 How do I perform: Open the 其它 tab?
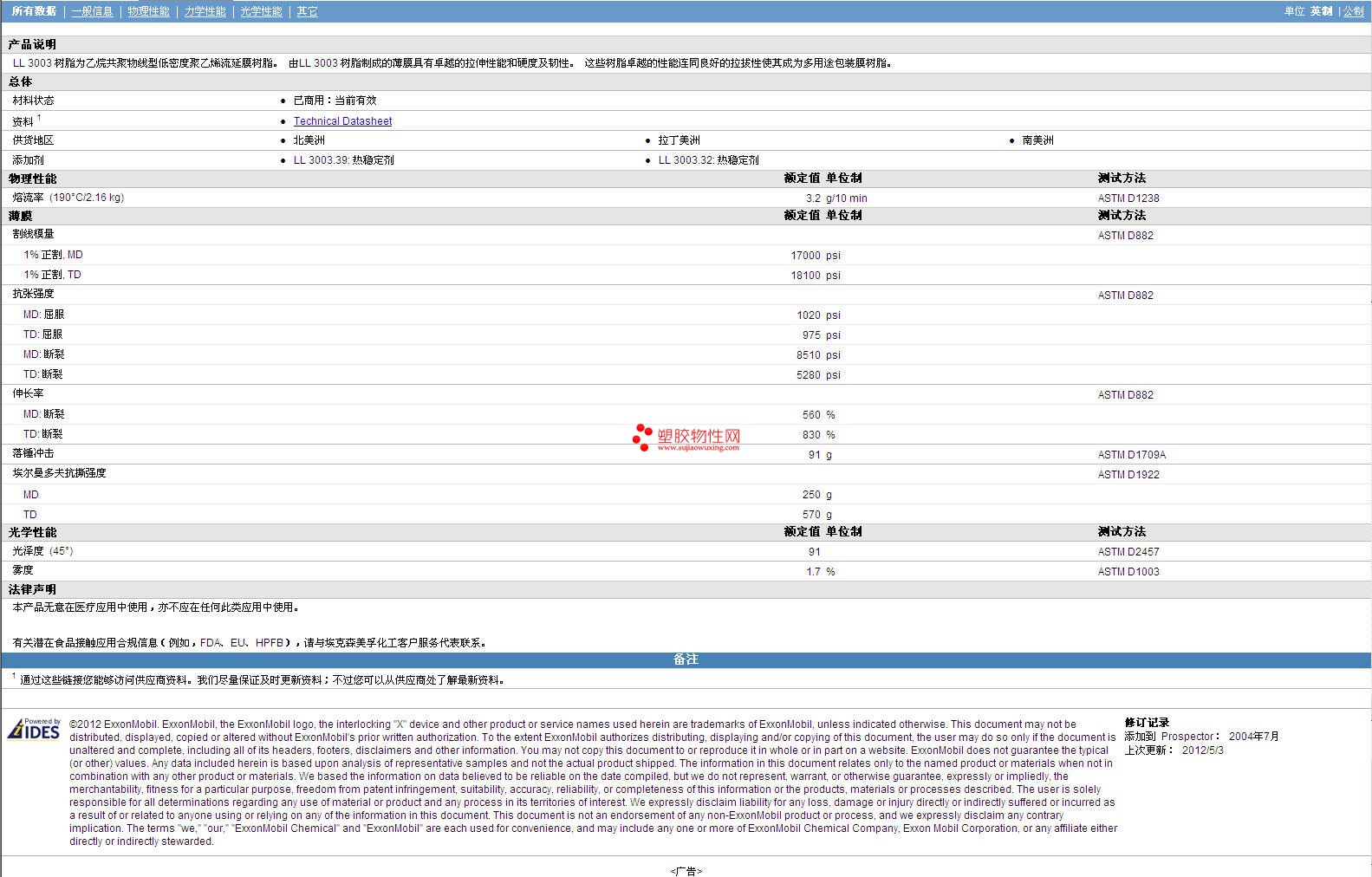(x=307, y=11)
